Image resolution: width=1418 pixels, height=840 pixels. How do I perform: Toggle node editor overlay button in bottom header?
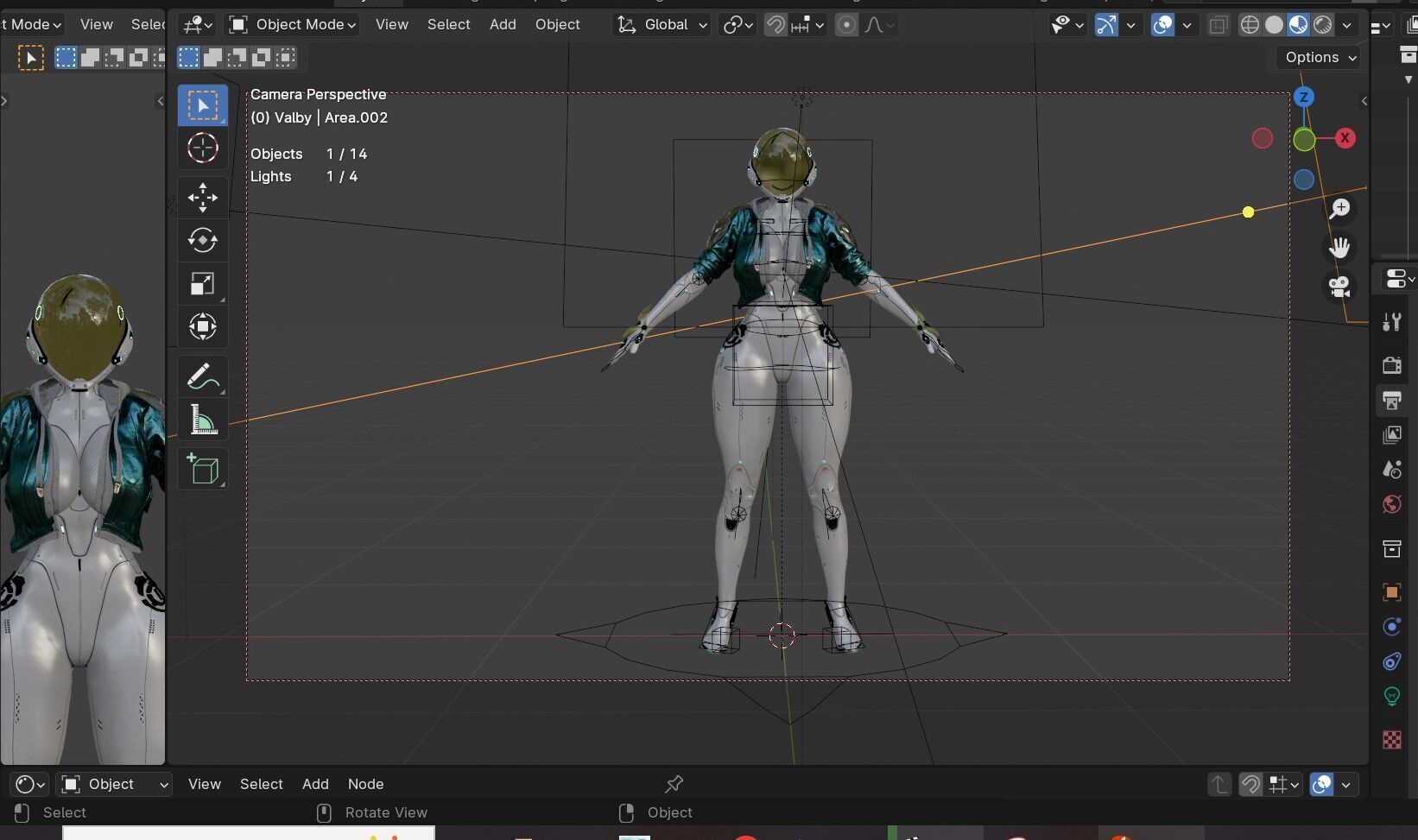pos(1321,784)
